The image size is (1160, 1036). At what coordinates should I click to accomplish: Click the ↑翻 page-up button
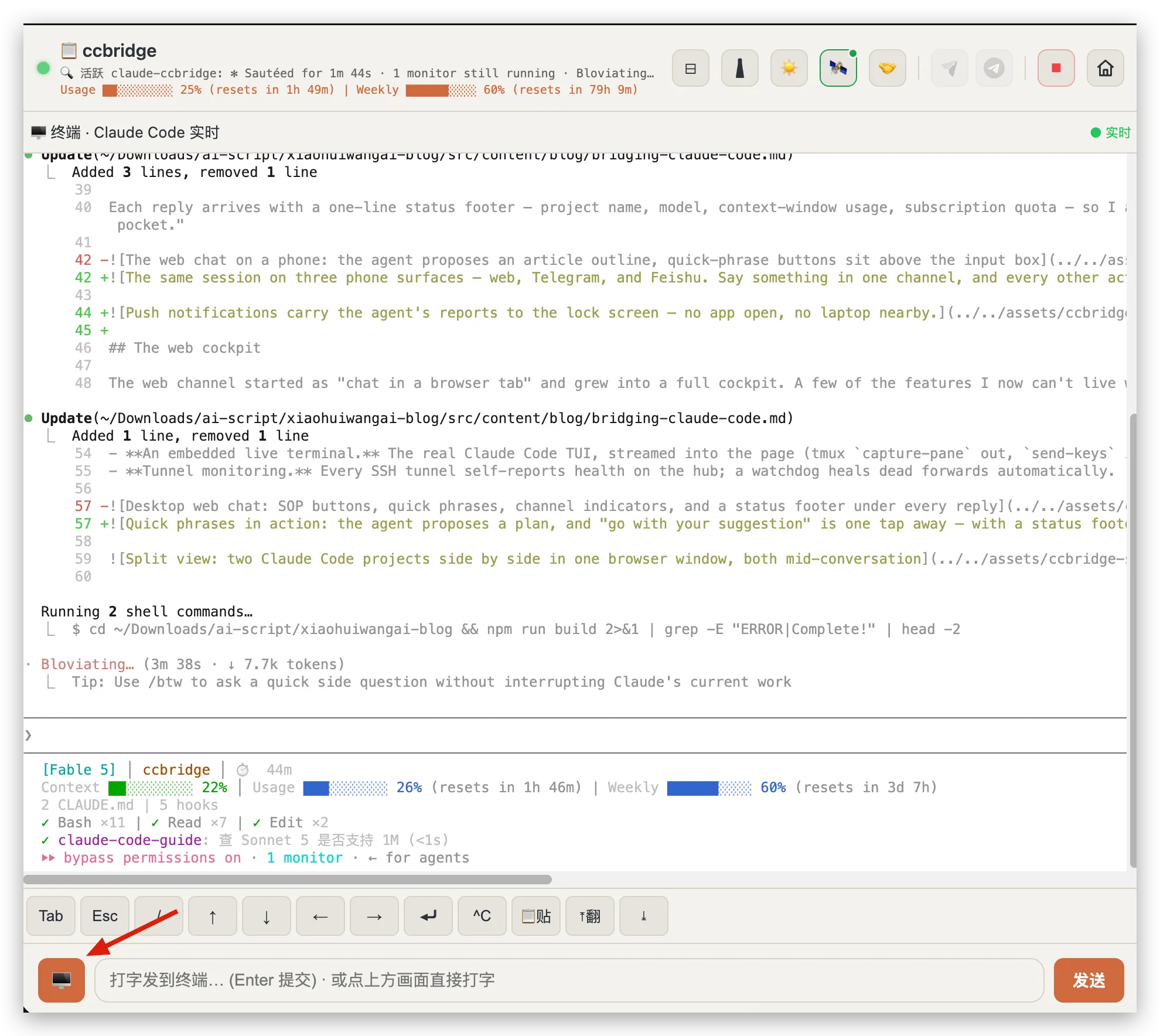coord(590,916)
